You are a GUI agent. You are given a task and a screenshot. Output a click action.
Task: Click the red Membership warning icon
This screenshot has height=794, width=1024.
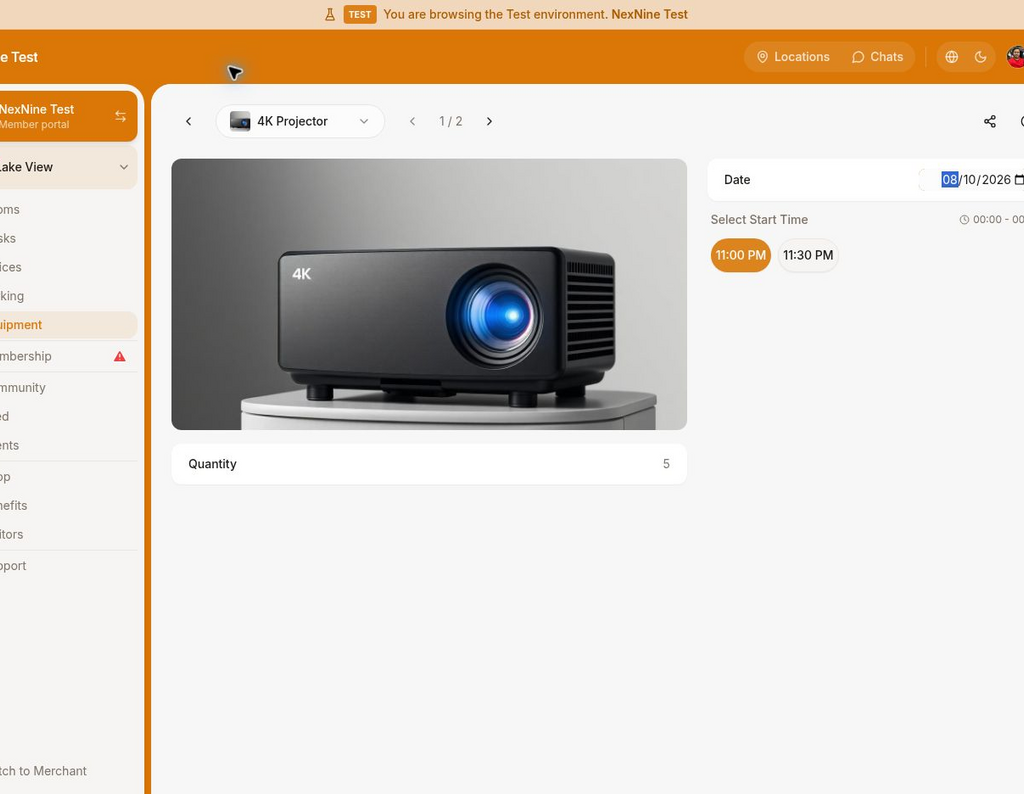point(120,357)
